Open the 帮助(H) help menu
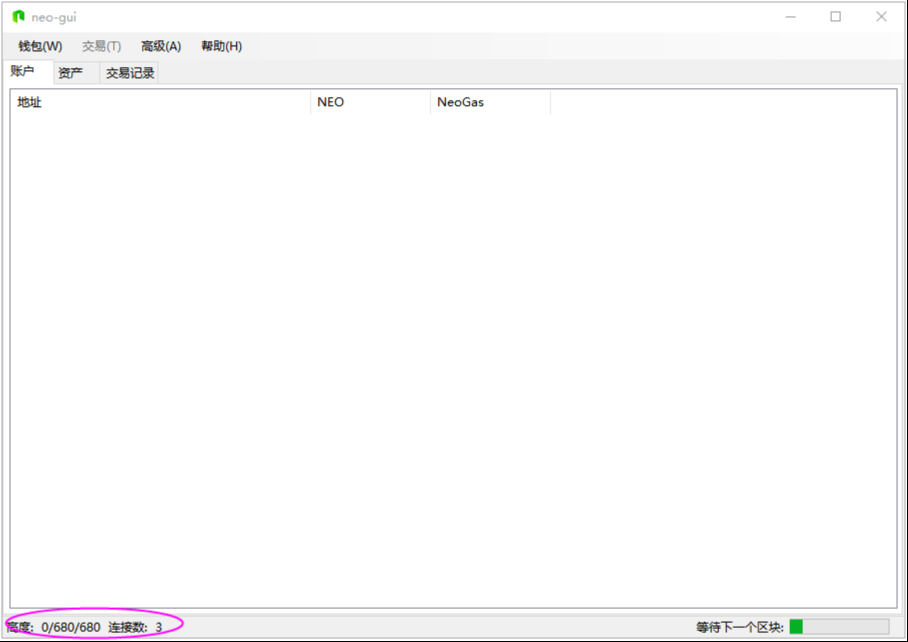This screenshot has width=908, height=642. coord(221,46)
